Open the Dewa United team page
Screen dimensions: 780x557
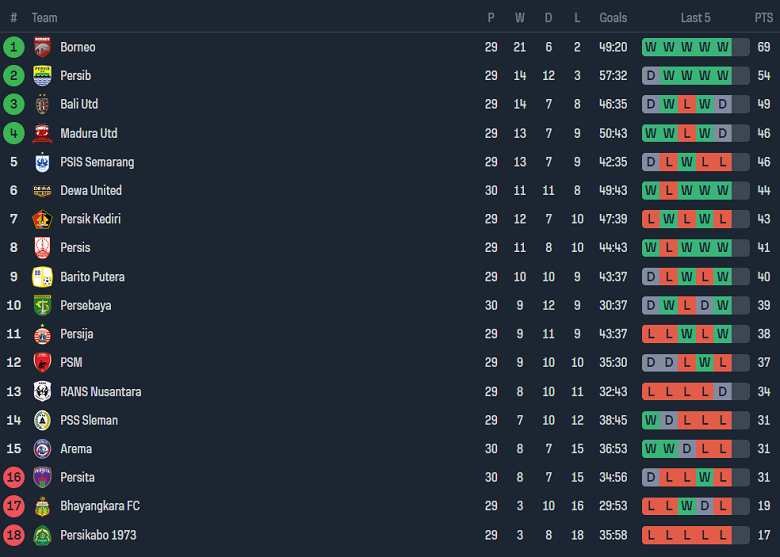91,190
